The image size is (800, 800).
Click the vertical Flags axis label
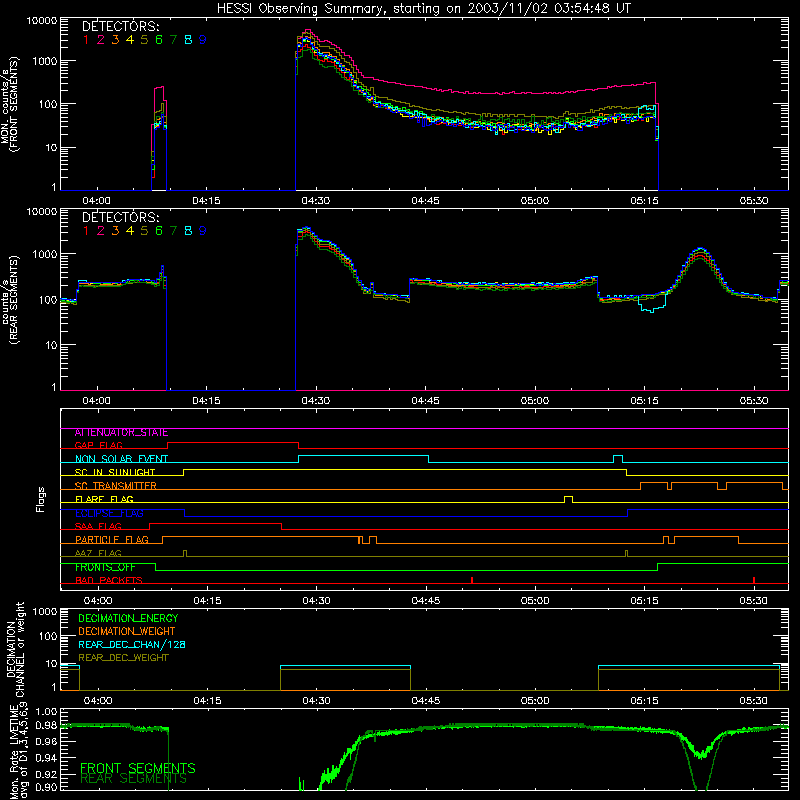click(x=40, y=500)
